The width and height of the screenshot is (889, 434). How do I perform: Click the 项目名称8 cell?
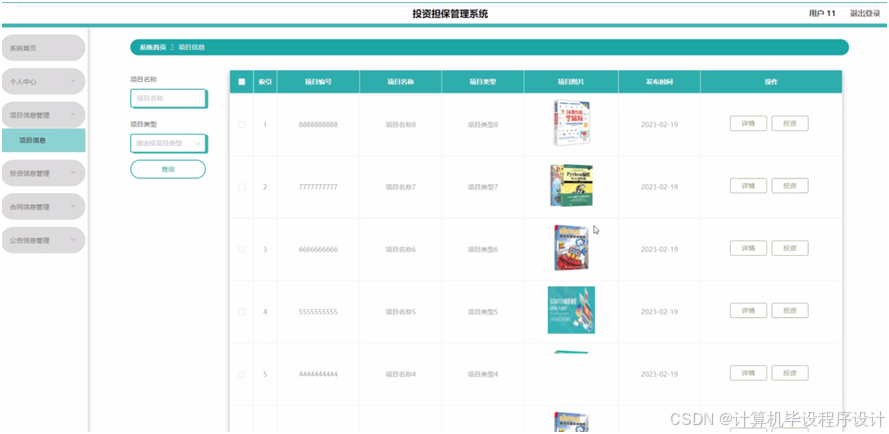401,125
